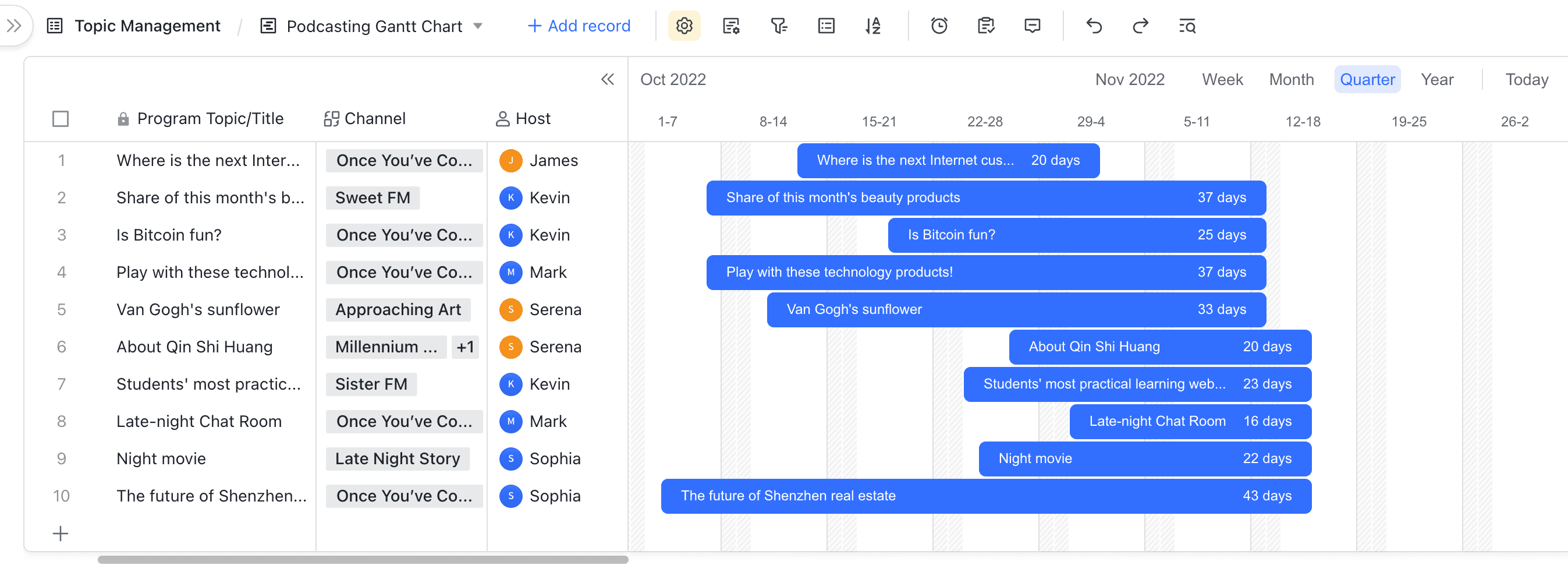Image resolution: width=1568 pixels, height=565 pixels.
Task: Open the find/search records icon
Action: (x=1187, y=26)
